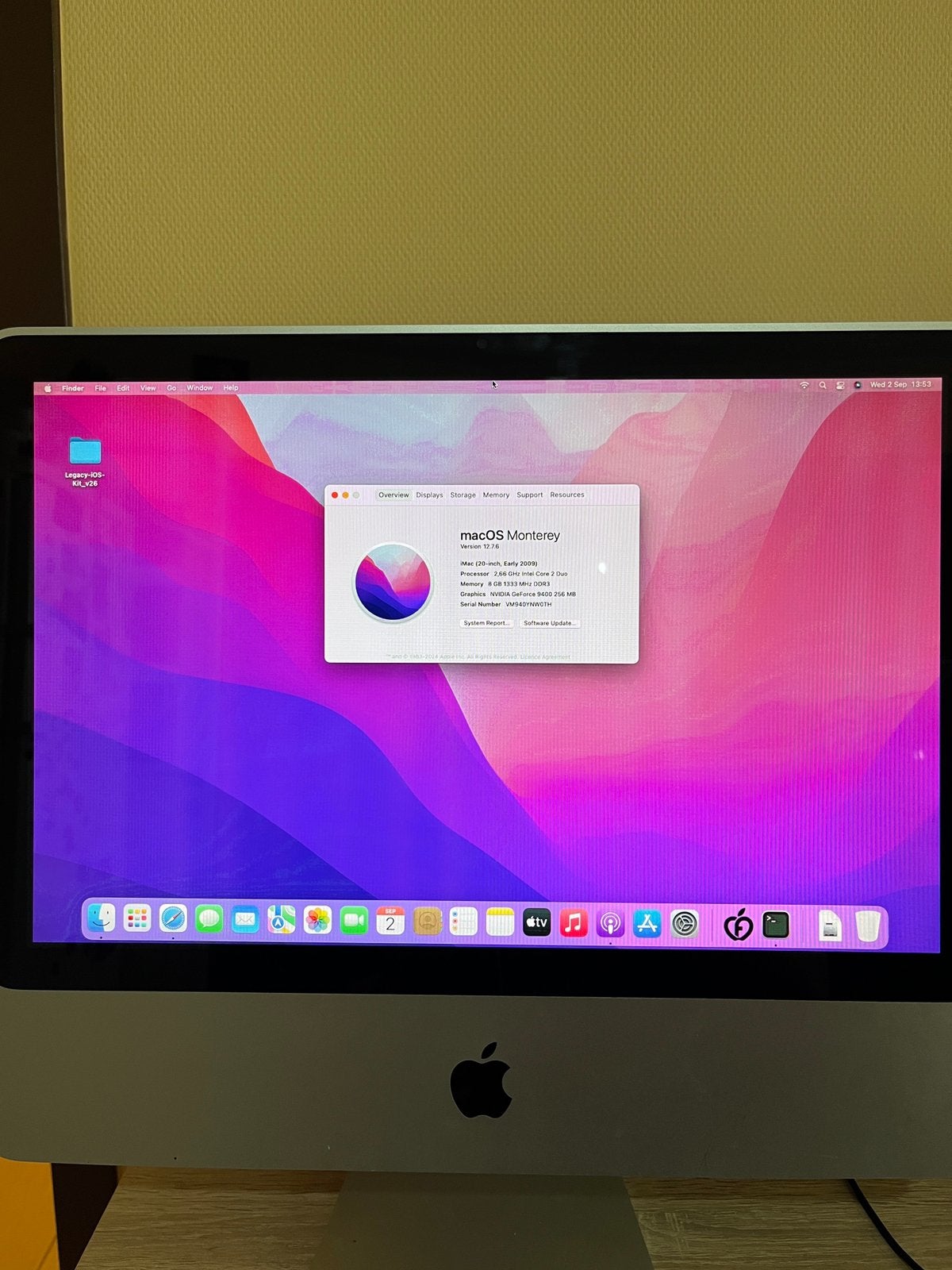Open the View menu

(148, 388)
